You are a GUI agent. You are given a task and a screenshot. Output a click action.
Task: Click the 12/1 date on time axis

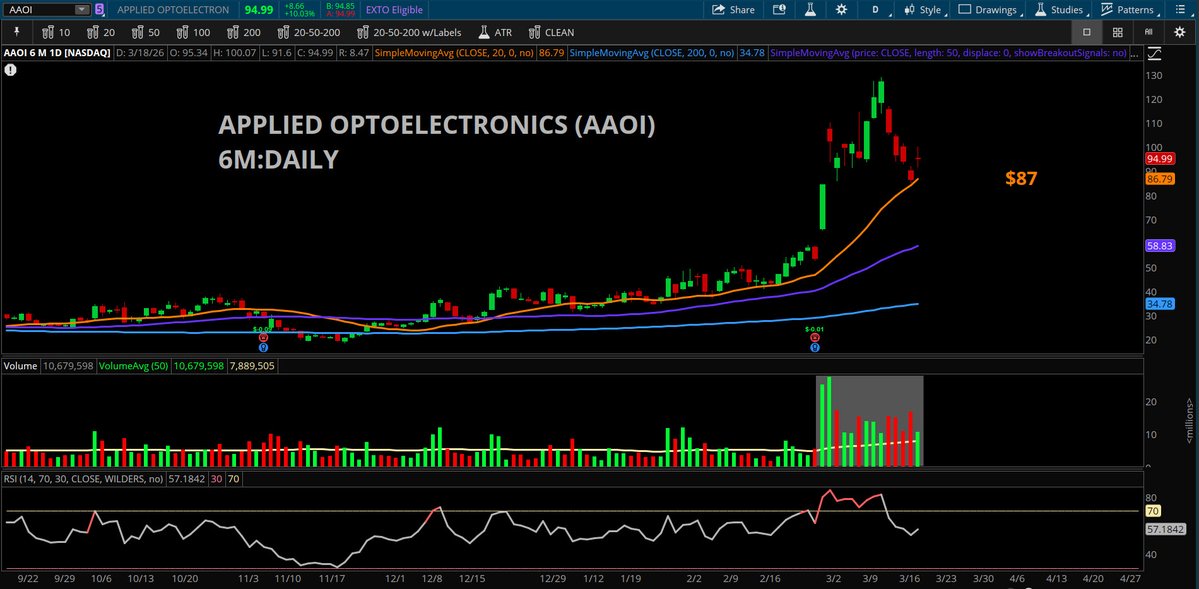(x=395, y=580)
